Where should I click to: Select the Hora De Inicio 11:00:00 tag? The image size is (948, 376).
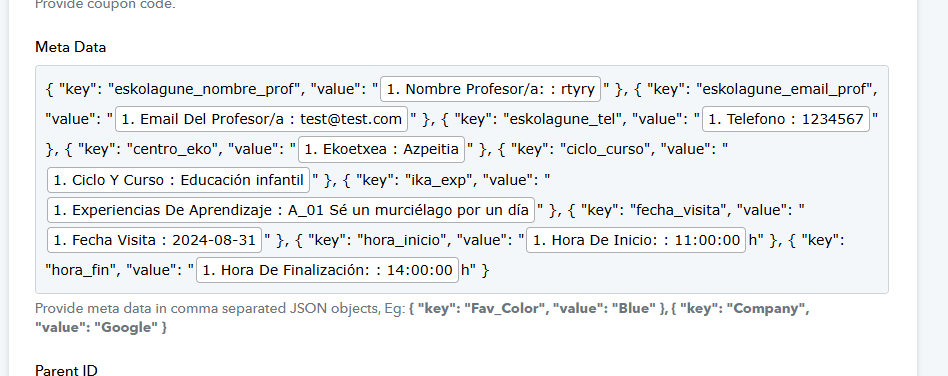point(636,240)
